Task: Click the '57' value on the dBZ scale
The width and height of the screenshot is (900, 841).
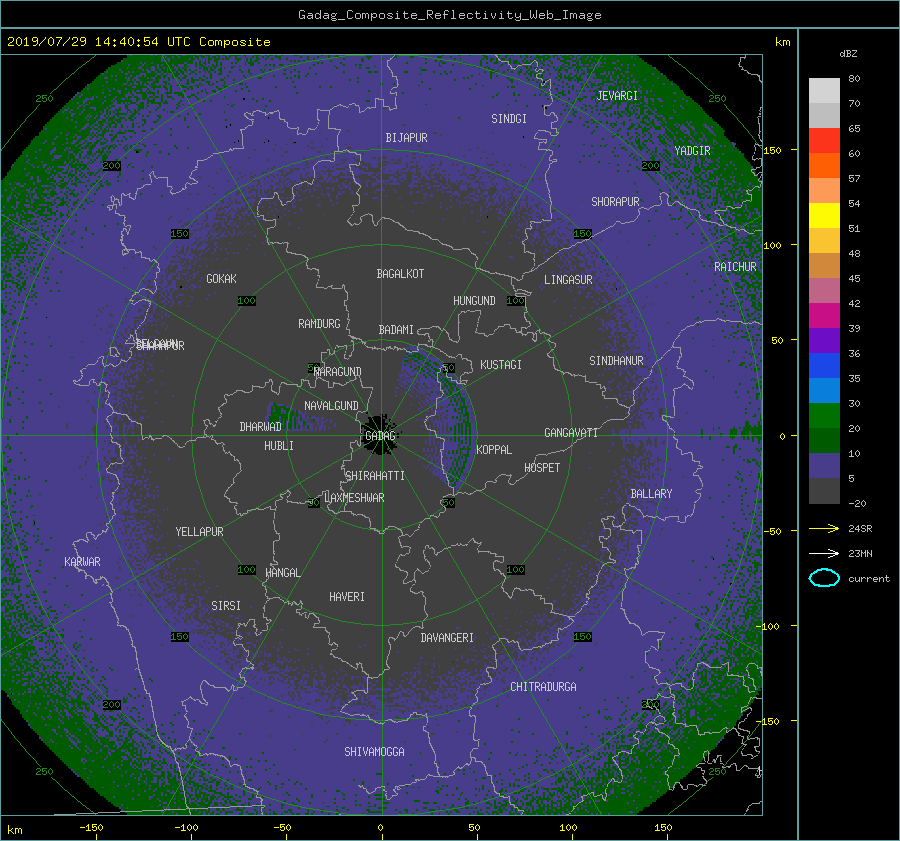Action: [854, 179]
